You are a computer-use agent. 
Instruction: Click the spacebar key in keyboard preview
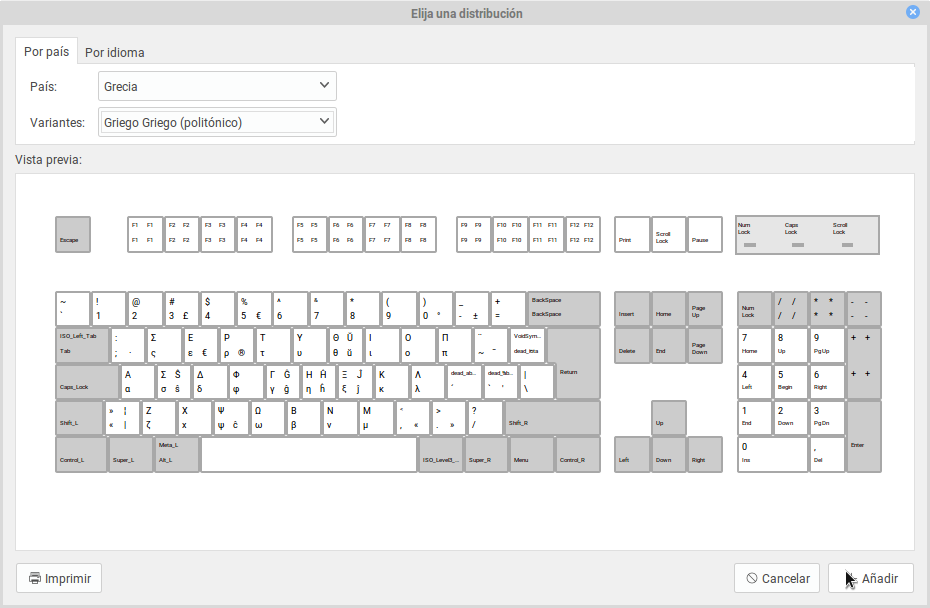tap(308, 455)
